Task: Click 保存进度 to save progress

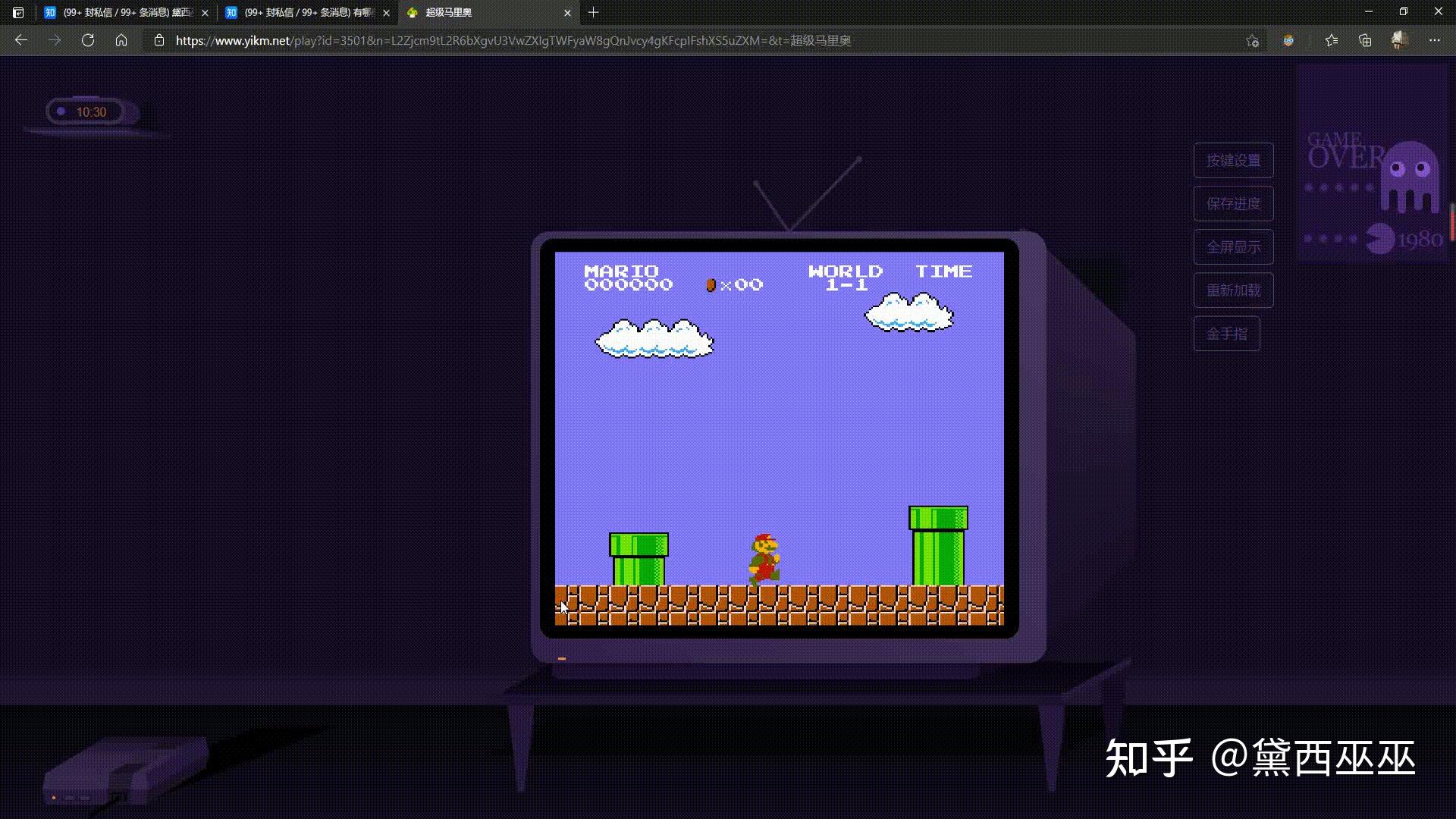Action: [x=1233, y=204]
